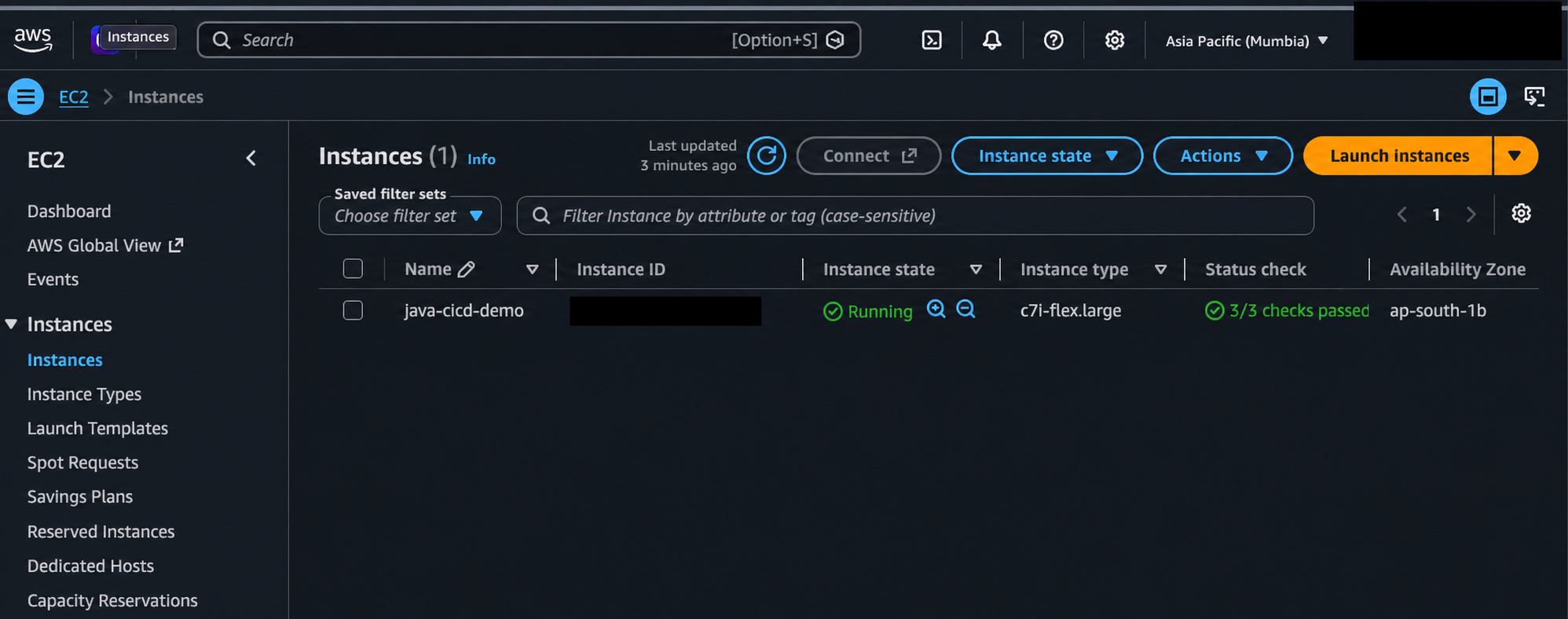Open the top bar settings gear
Viewport: 1568px width, 619px height.
tap(1115, 40)
